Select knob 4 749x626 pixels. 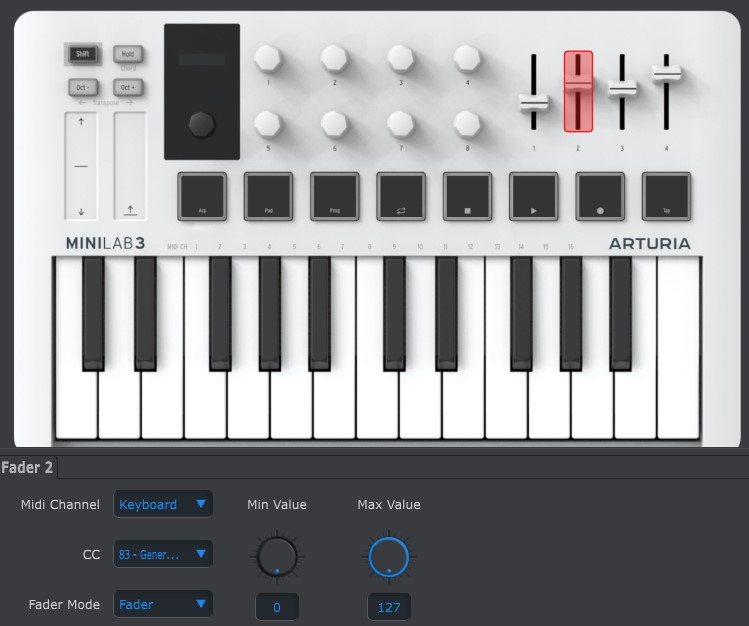(467, 58)
